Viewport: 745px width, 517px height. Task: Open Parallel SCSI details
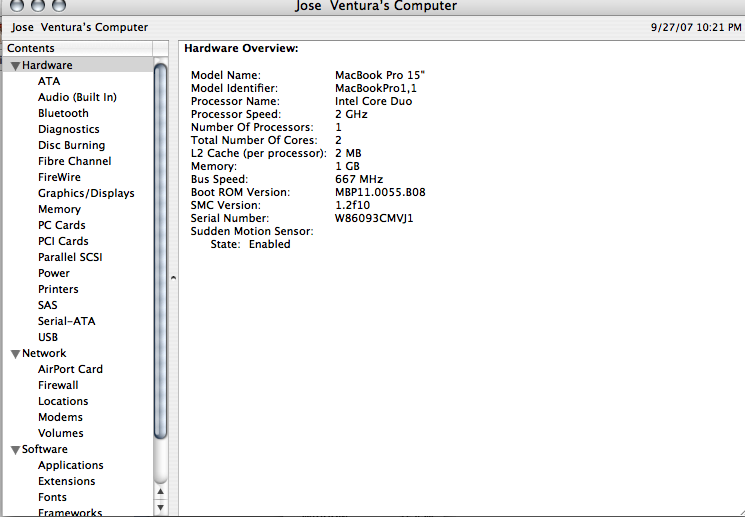pos(70,257)
